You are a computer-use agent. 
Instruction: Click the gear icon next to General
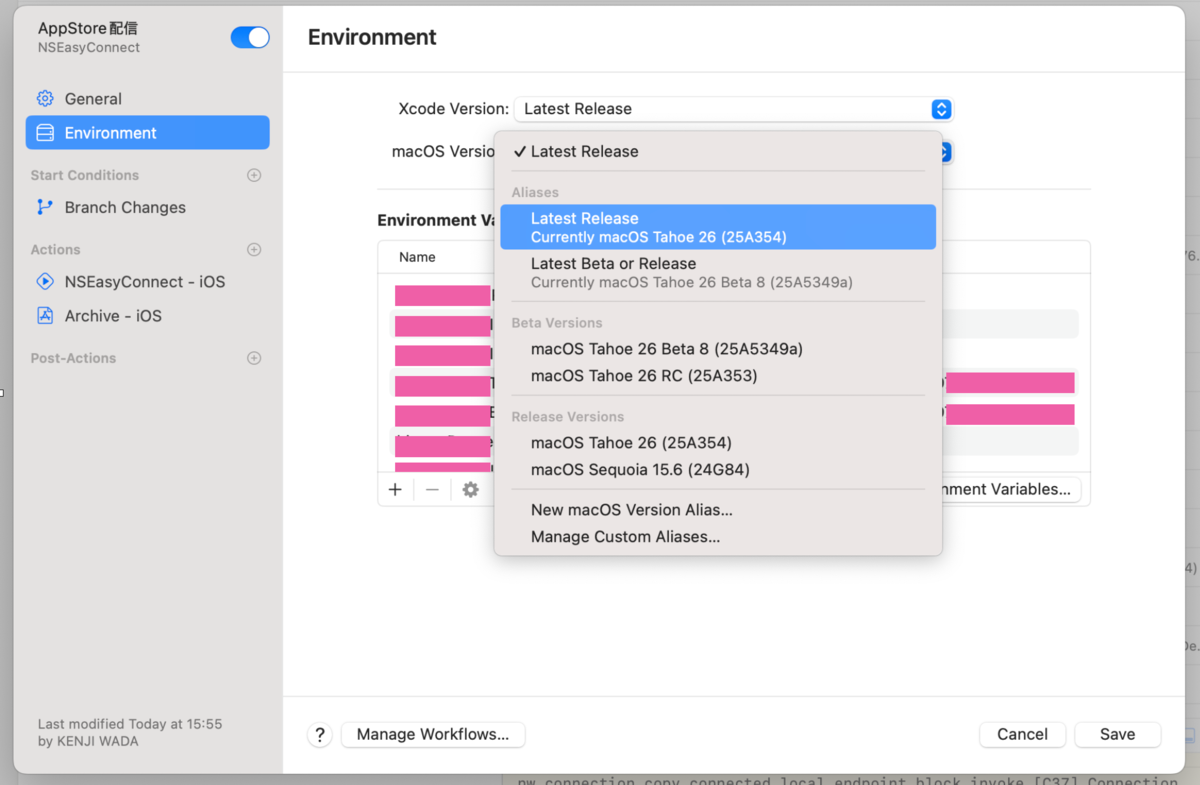pos(45,99)
